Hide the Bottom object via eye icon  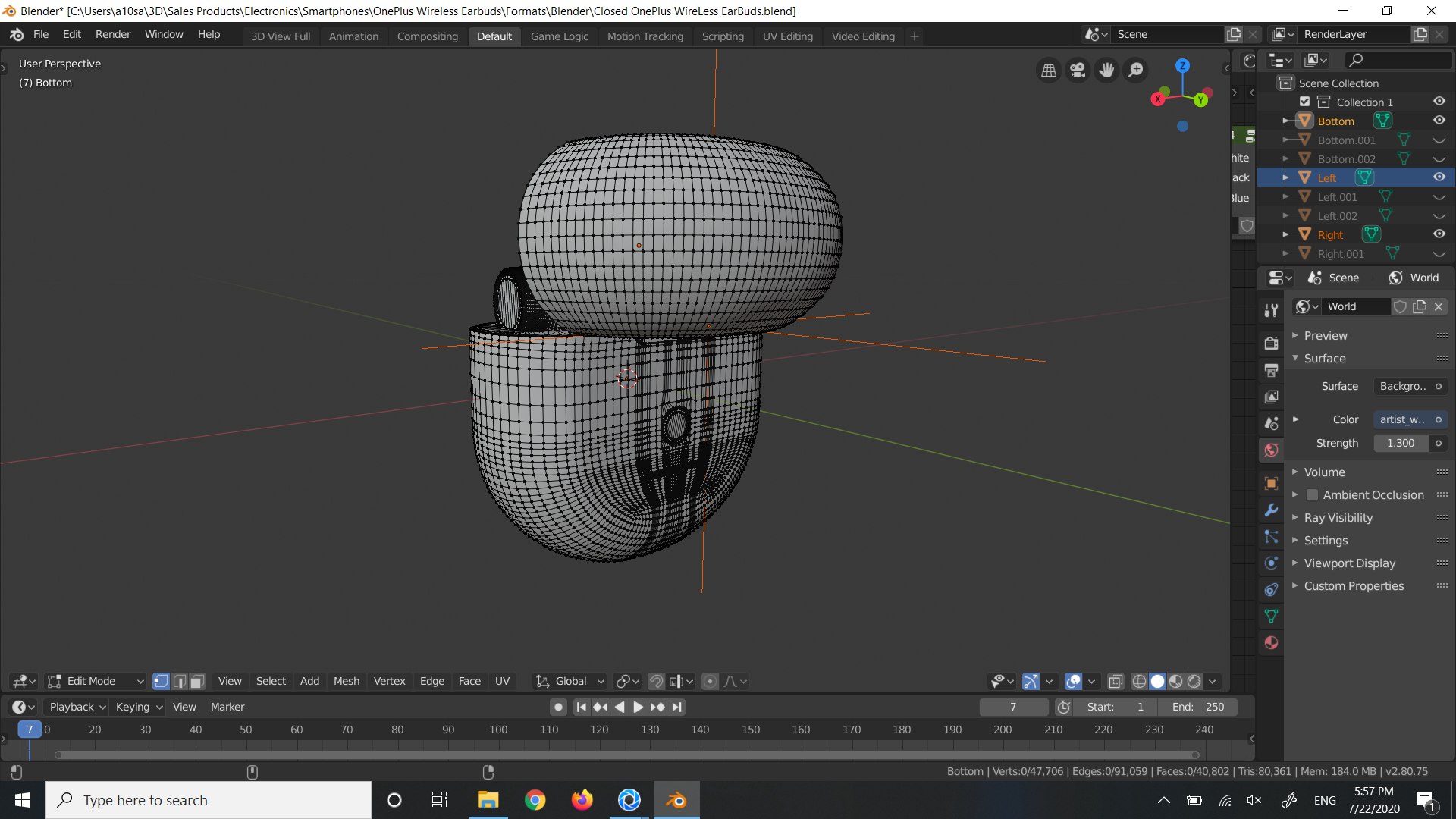[x=1439, y=121]
